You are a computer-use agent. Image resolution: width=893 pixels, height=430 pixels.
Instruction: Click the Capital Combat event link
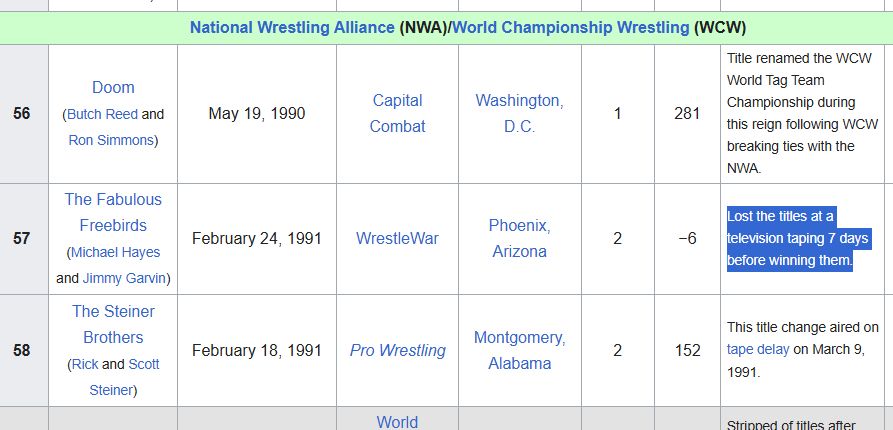[x=397, y=113]
